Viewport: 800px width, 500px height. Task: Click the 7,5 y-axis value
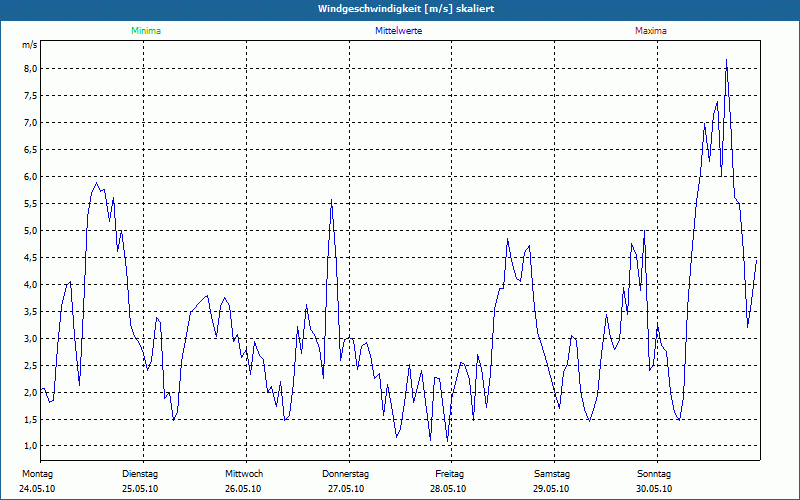click(30, 95)
